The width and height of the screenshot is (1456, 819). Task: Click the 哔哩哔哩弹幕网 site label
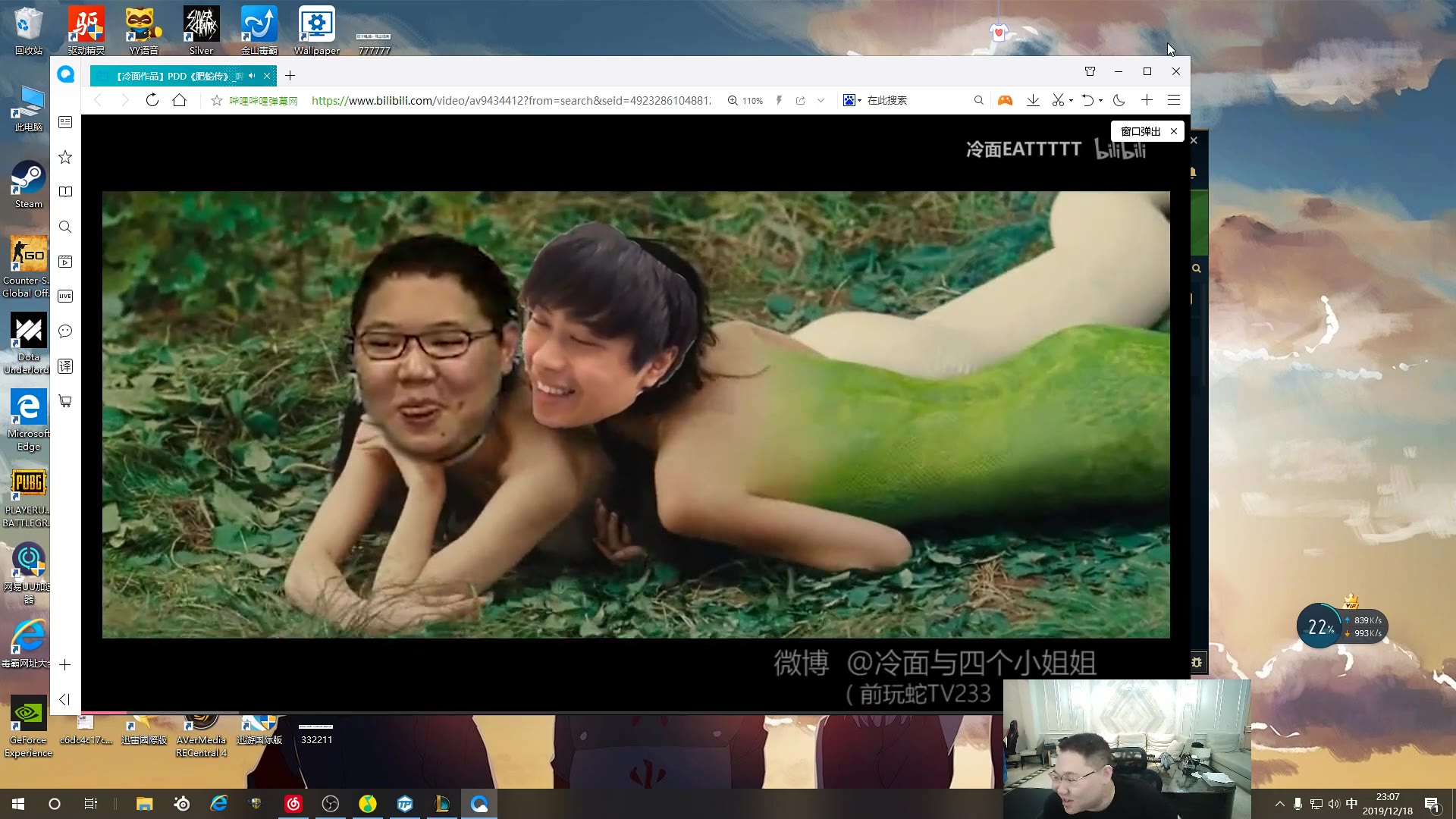263,100
